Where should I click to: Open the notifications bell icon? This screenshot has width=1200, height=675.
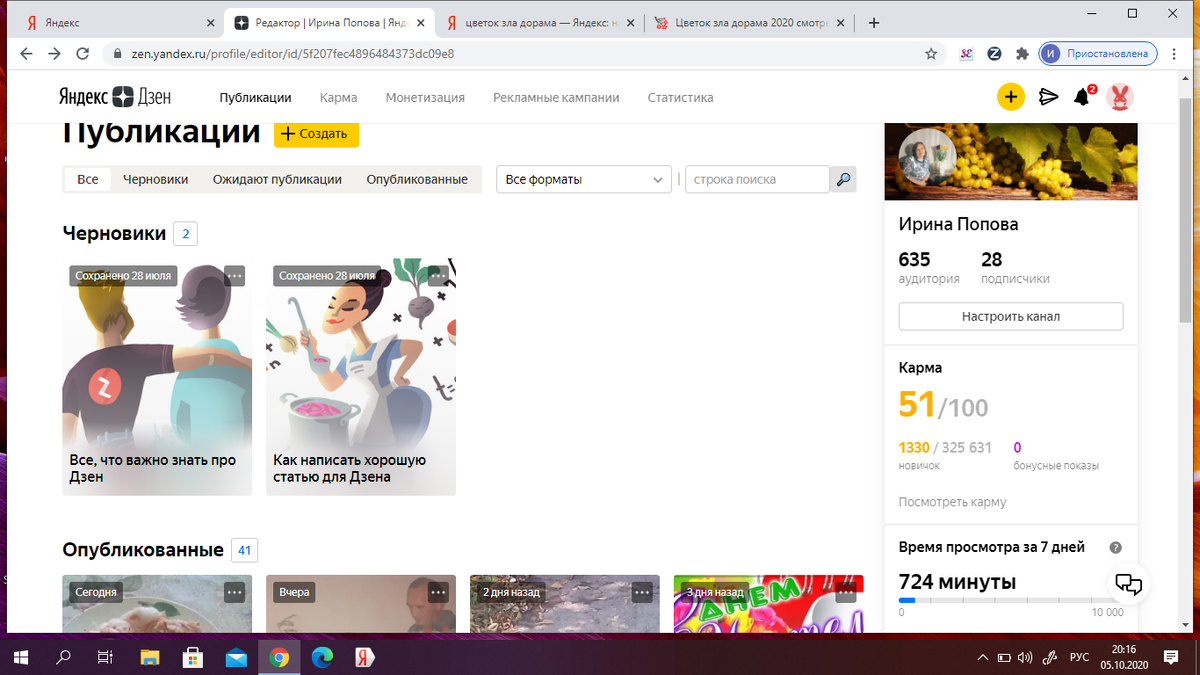(x=1083, y=96)
